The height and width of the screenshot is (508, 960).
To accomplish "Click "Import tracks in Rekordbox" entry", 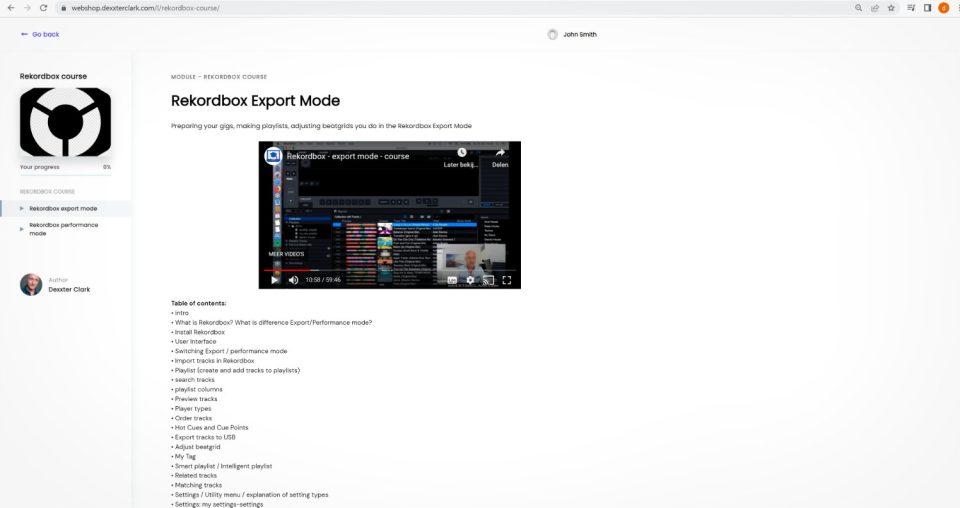I will pos(214,360).
